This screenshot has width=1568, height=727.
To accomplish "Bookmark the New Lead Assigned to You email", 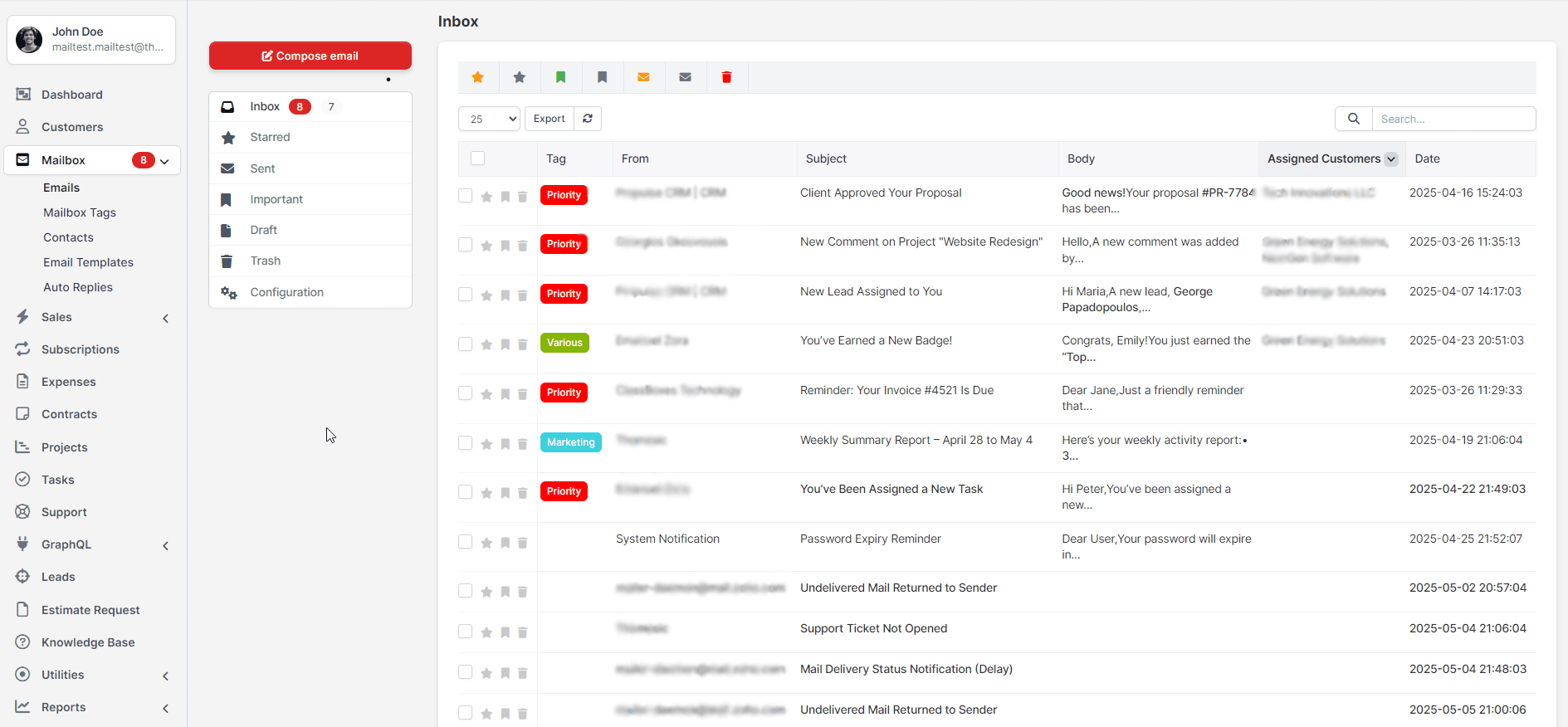I will click(505, 295).
